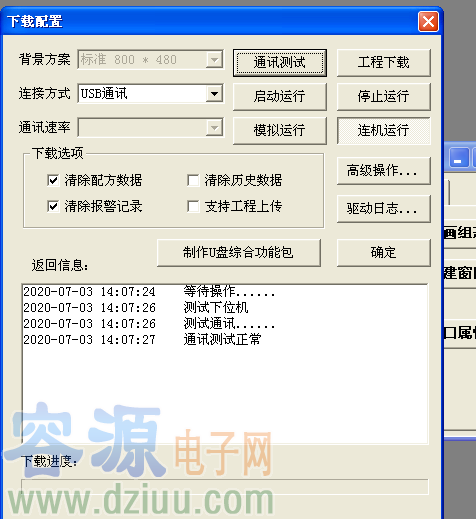The width and height of the screenshot is (476, 519).
Task: Enable 清除历史数据 checkbox
Action: (x=193, y=180)
